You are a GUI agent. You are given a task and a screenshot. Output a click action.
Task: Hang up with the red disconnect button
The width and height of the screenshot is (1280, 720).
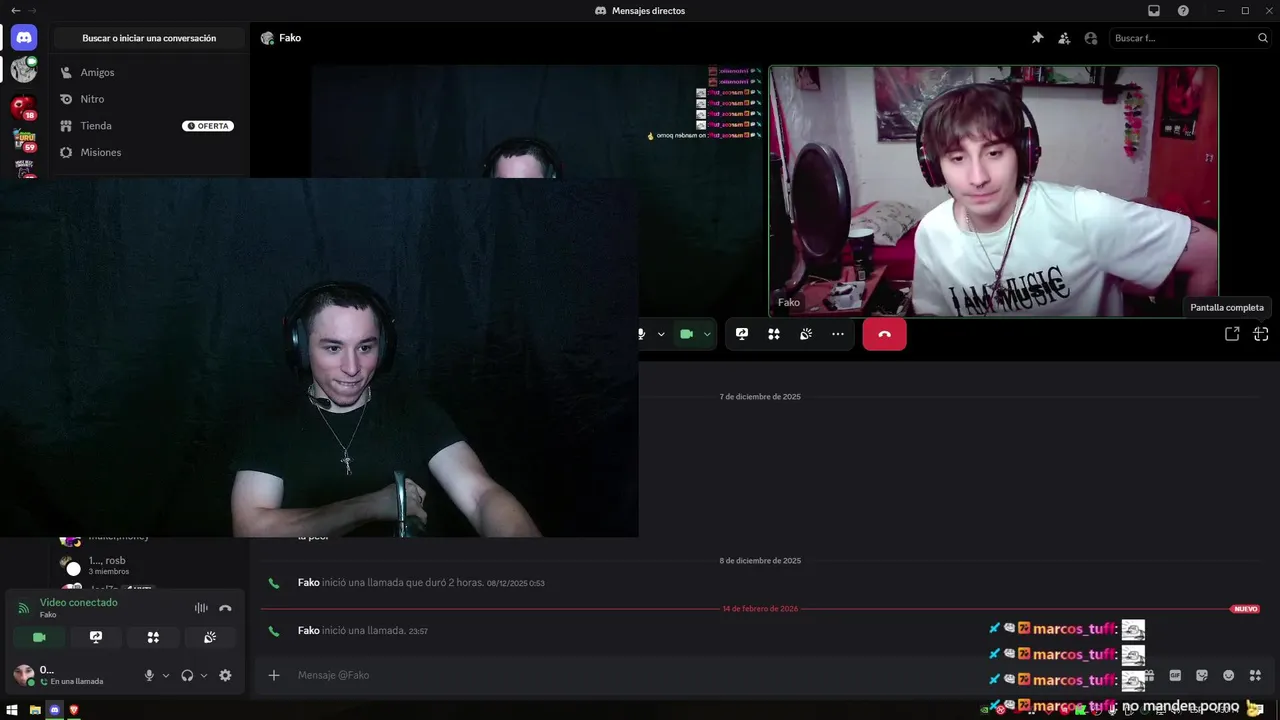pyautogui.click(x=884, y=334)
